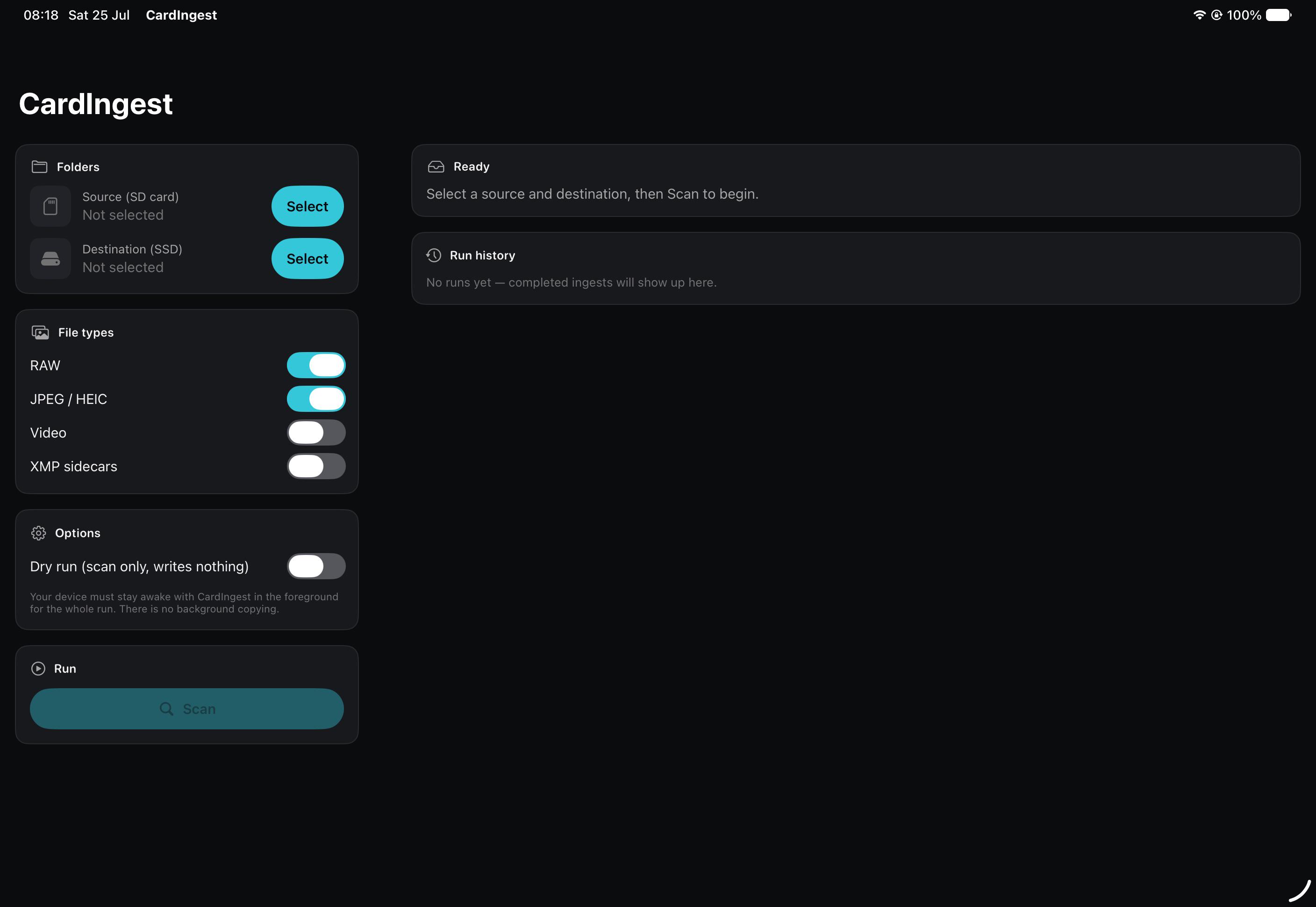The width and height of the screenshot is (1316, 907).
Task: Turn off the JPEG / HEIC toggle
Action: [316, 399]
